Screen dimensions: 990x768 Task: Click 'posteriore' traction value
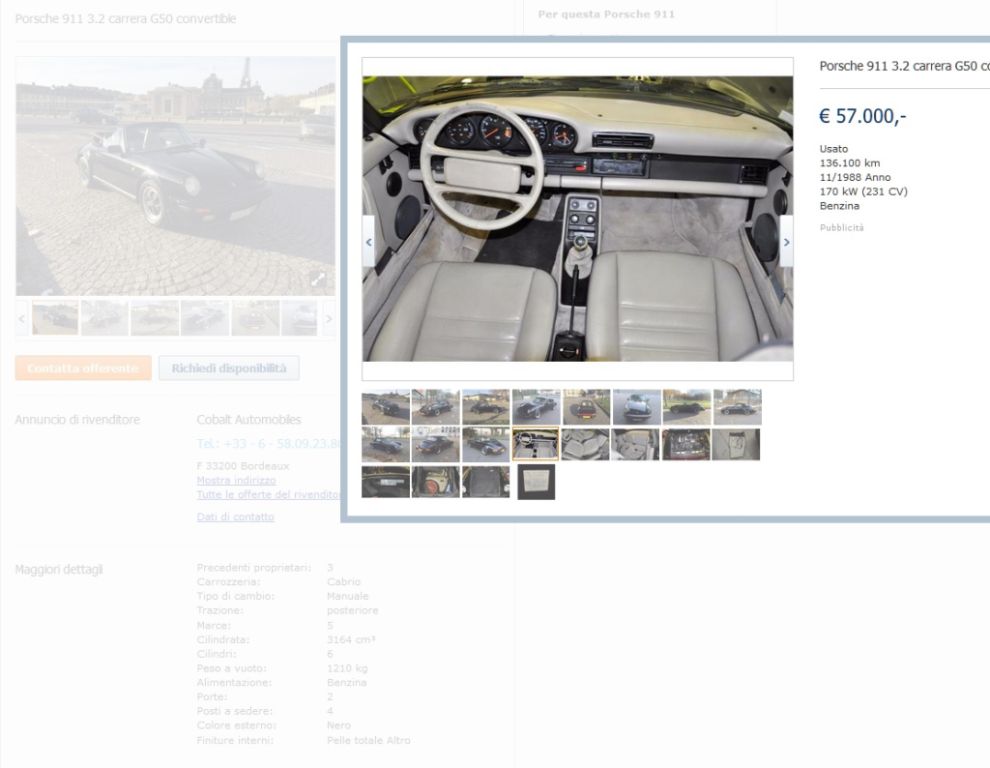point(352,610)
